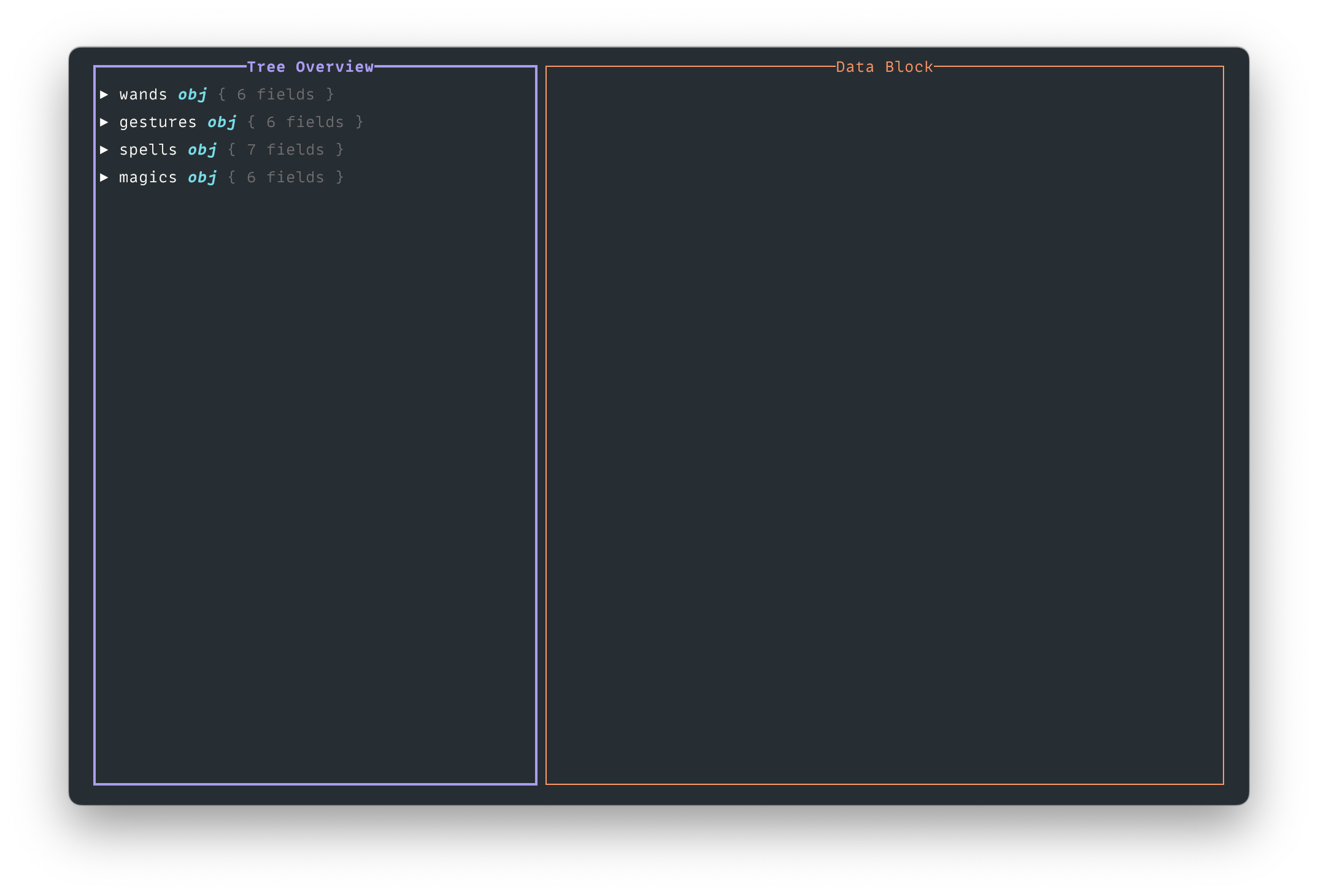This screenshot has width=1318, height=896.
Task: Focus the Tree Overview panel title
Action: point(310,67)
